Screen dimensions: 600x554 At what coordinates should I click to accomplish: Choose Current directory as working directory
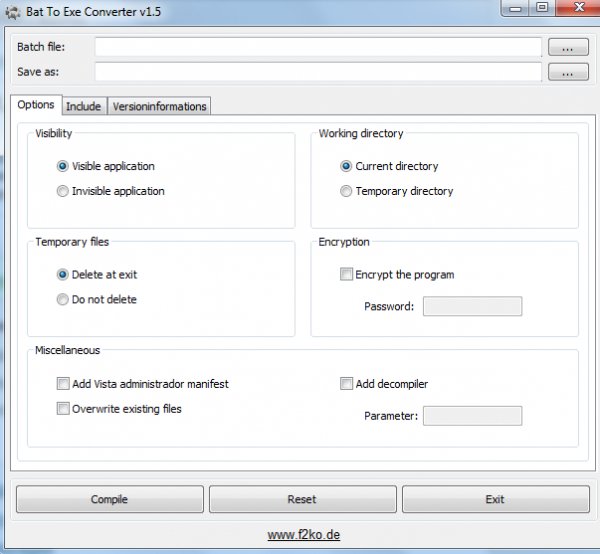point(346,166)
